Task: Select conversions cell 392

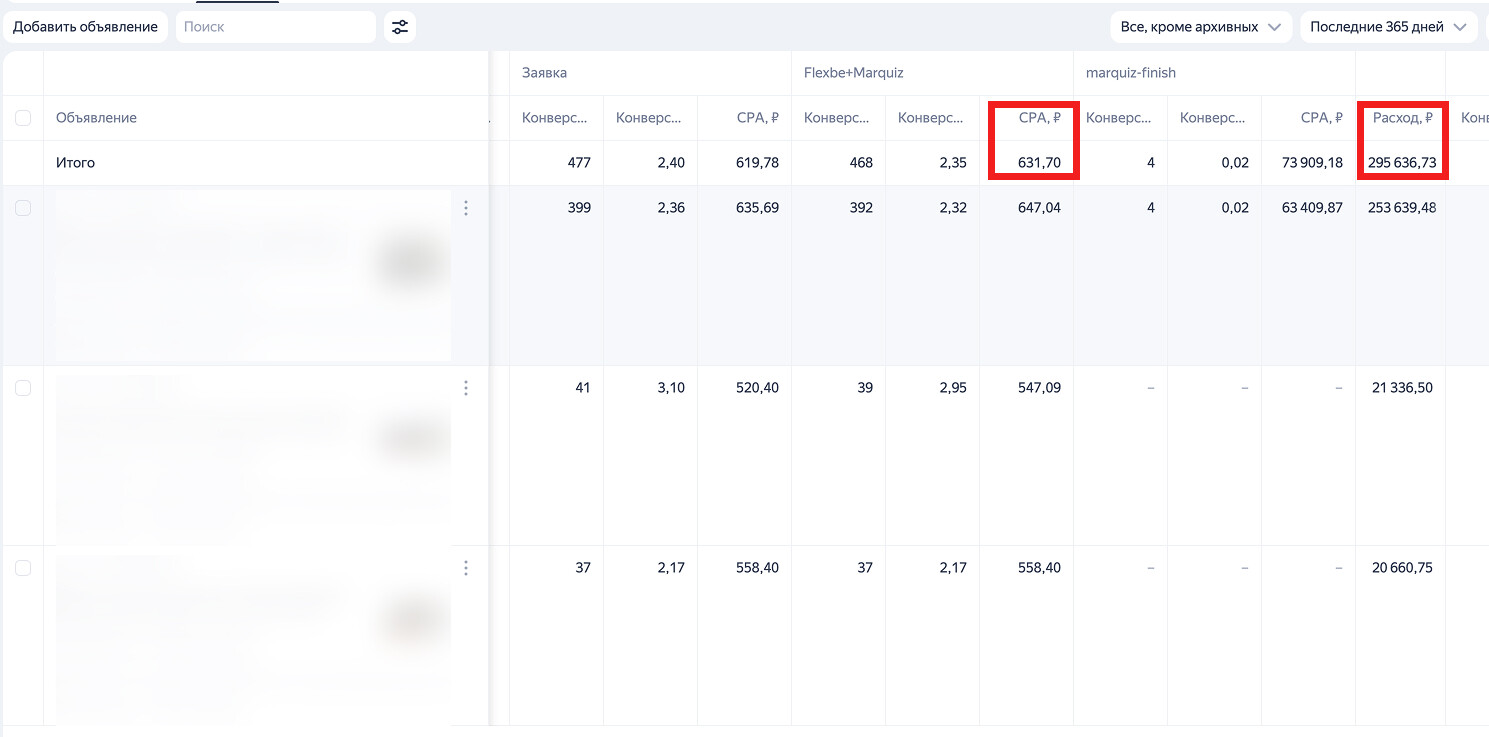Action: (x=861, y=208)
